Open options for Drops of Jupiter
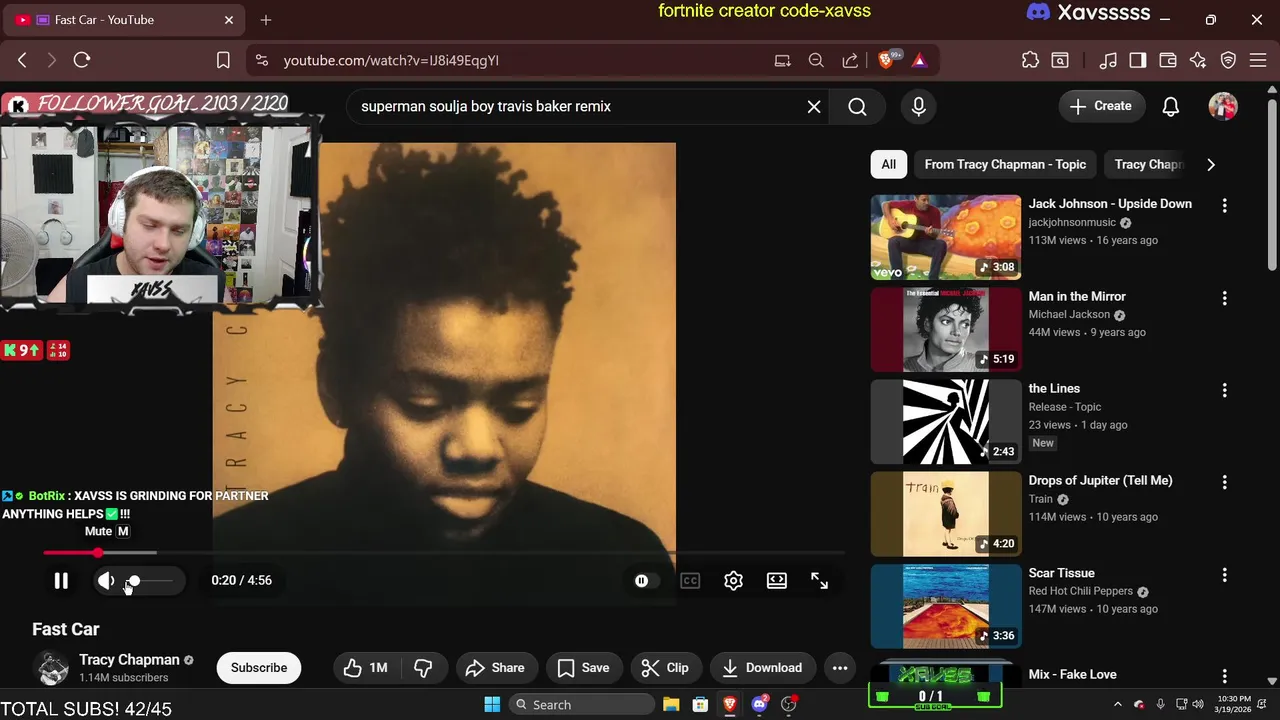The height and width of the screenshot is (720, 1280). click(x=1225, y=482)
